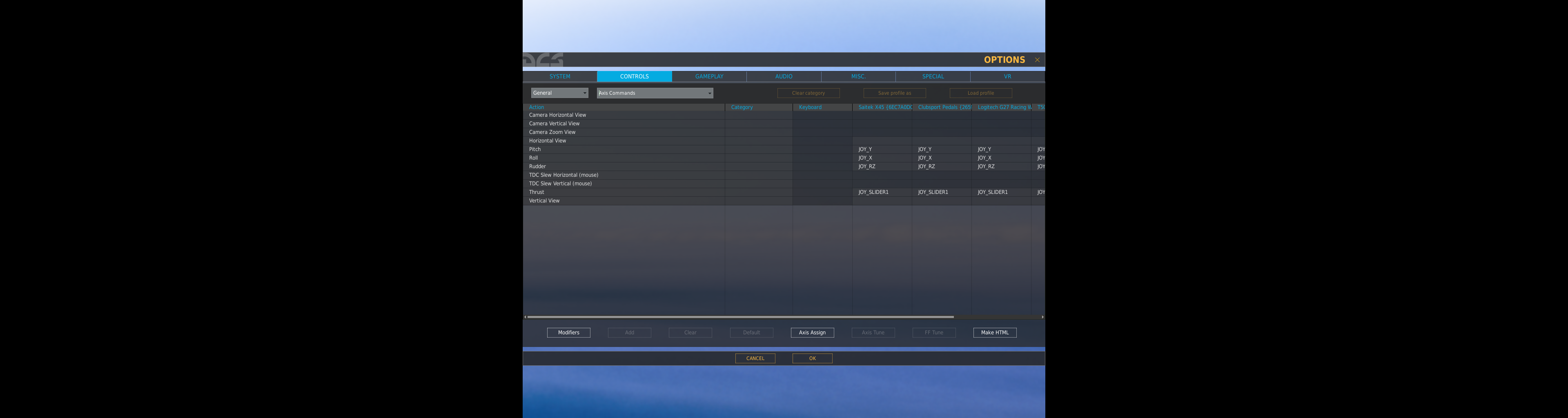
Task: Click the Clear category button
Action: 808,93
